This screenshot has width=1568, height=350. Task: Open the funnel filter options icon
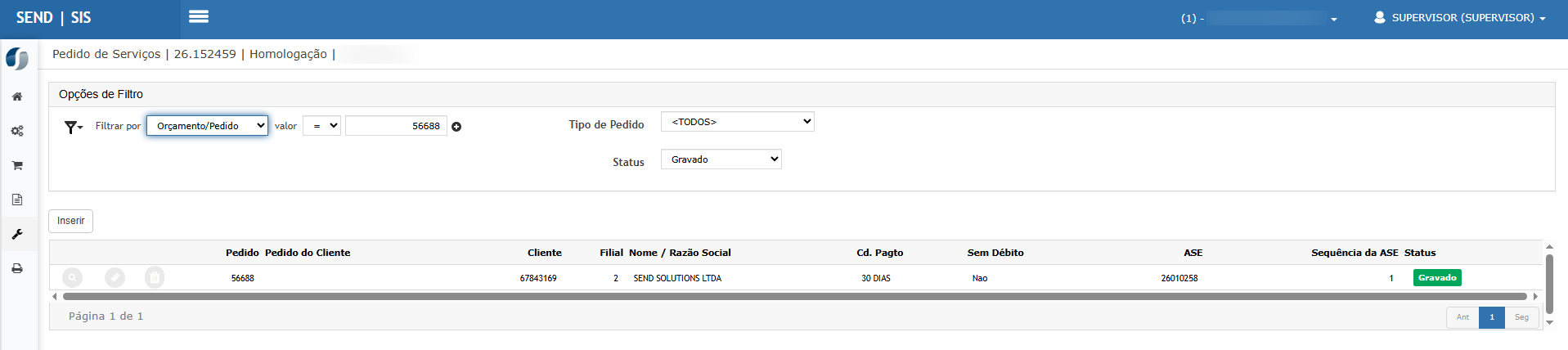[74, 127]
